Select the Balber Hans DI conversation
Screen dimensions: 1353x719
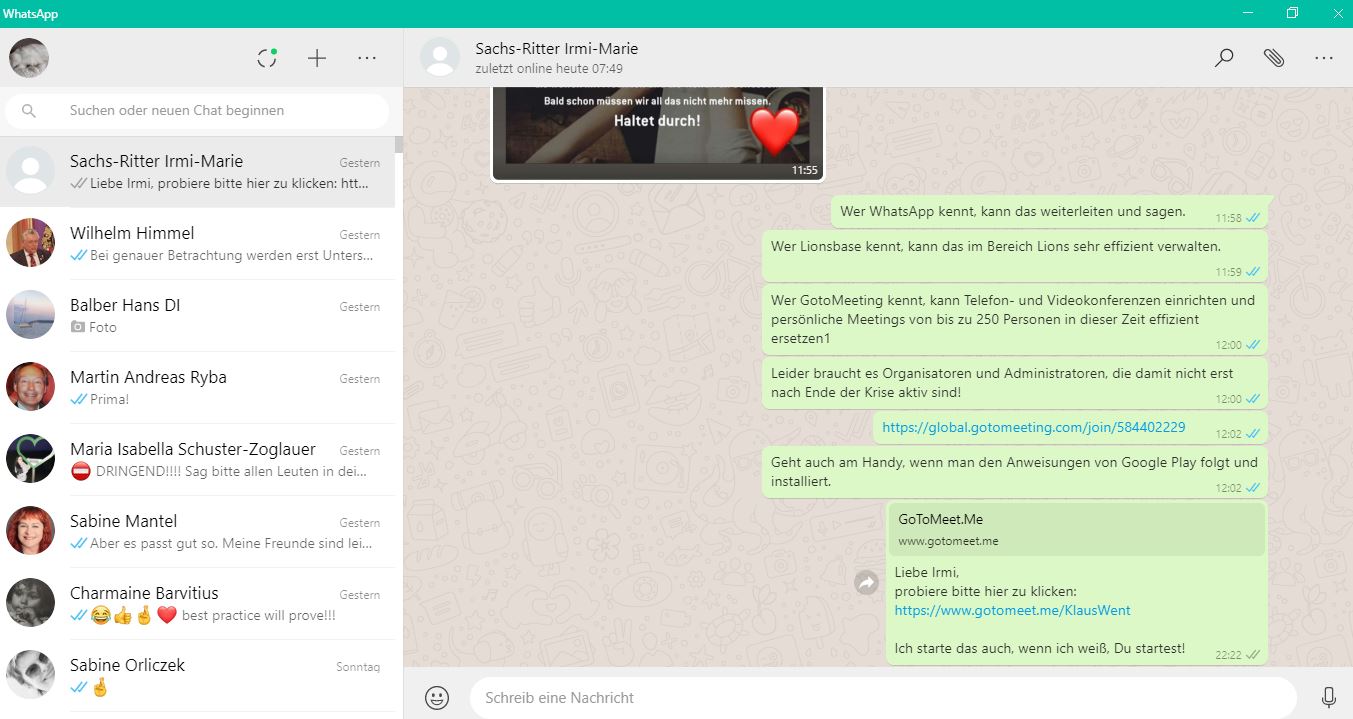pos(200,316)
